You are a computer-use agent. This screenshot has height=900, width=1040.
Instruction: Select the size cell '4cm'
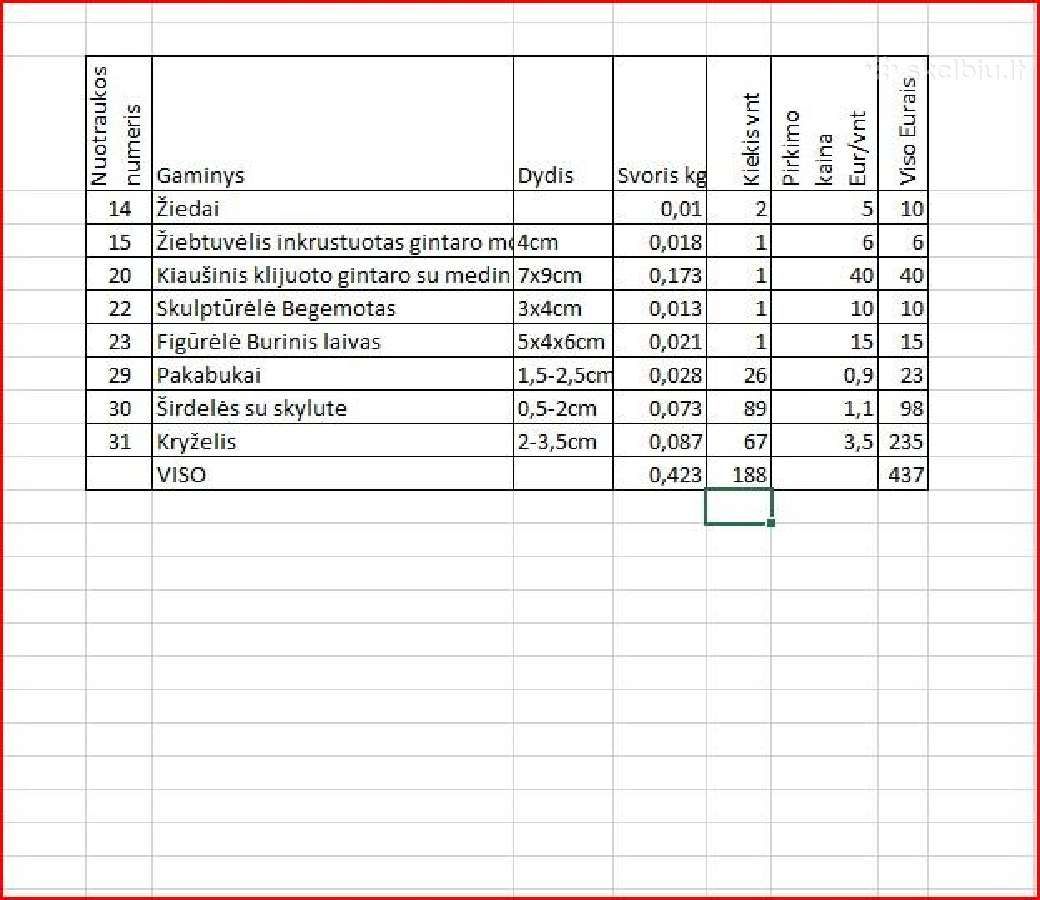(563, 241)
